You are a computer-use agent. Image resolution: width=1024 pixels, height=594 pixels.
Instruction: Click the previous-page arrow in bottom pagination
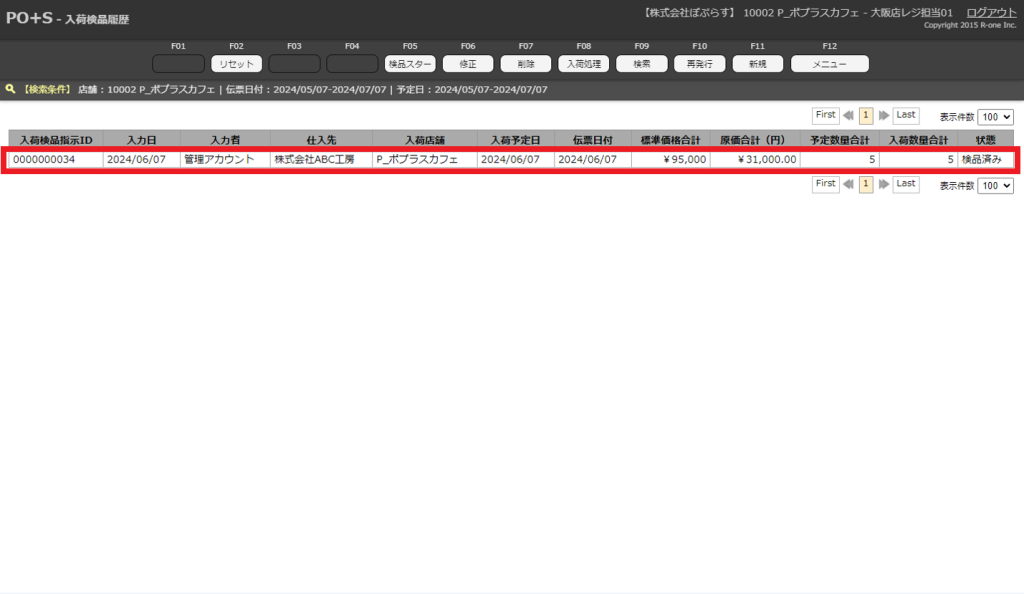click(848, 185)
